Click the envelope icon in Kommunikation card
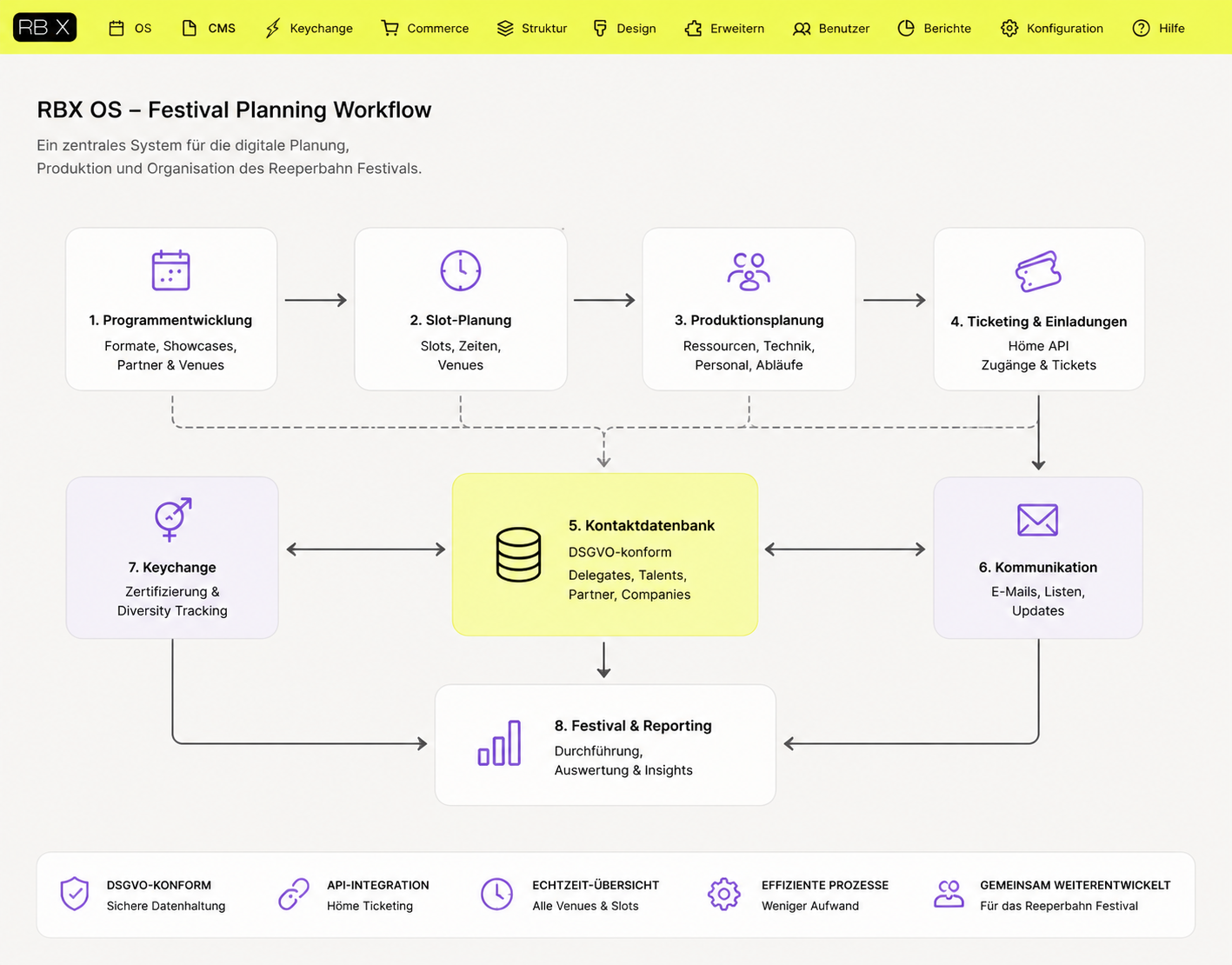Screen dimensions: 1232x965 [1037, 520]
